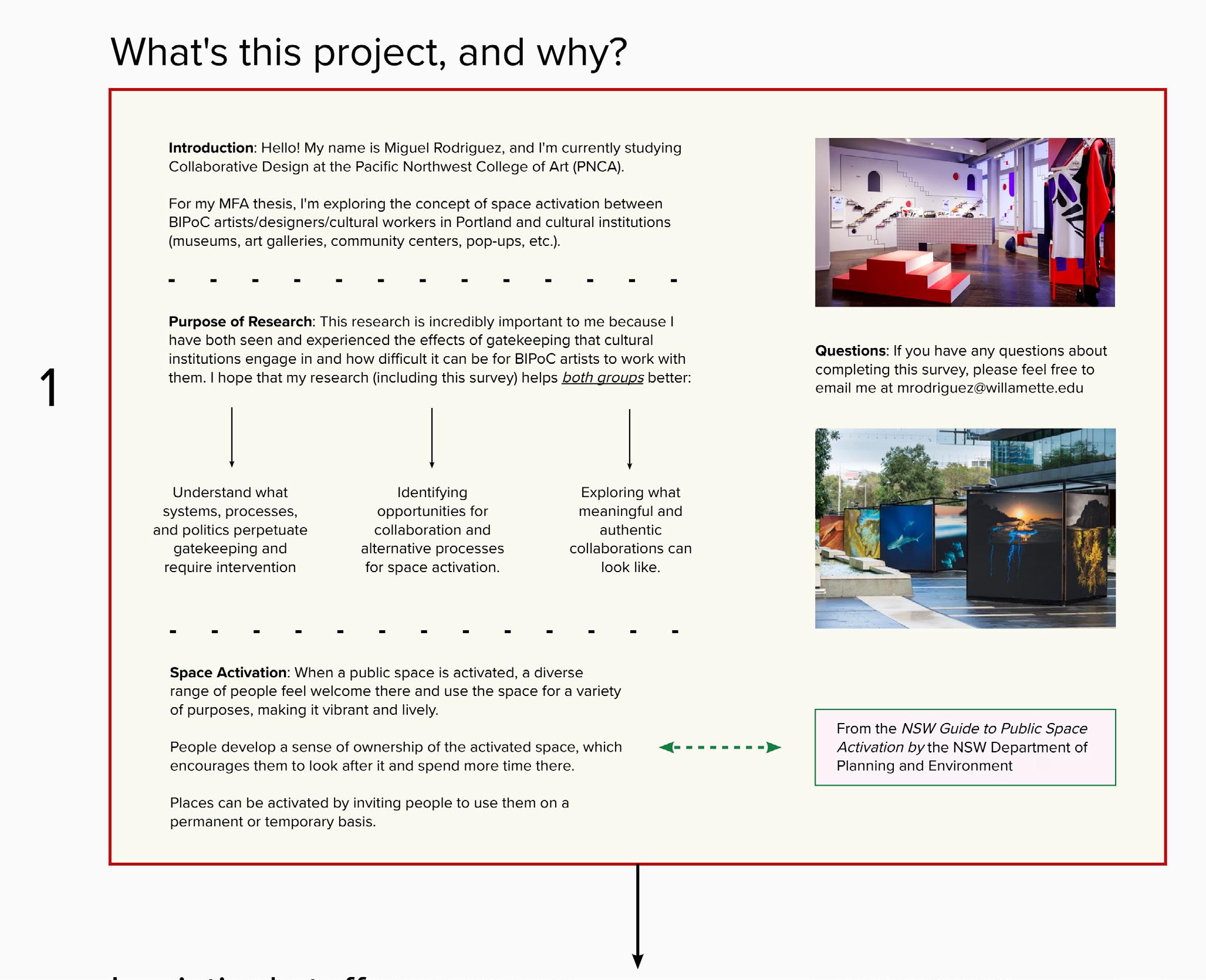Click the 'What's this project, and why?' heading

[x=369, y=52]
